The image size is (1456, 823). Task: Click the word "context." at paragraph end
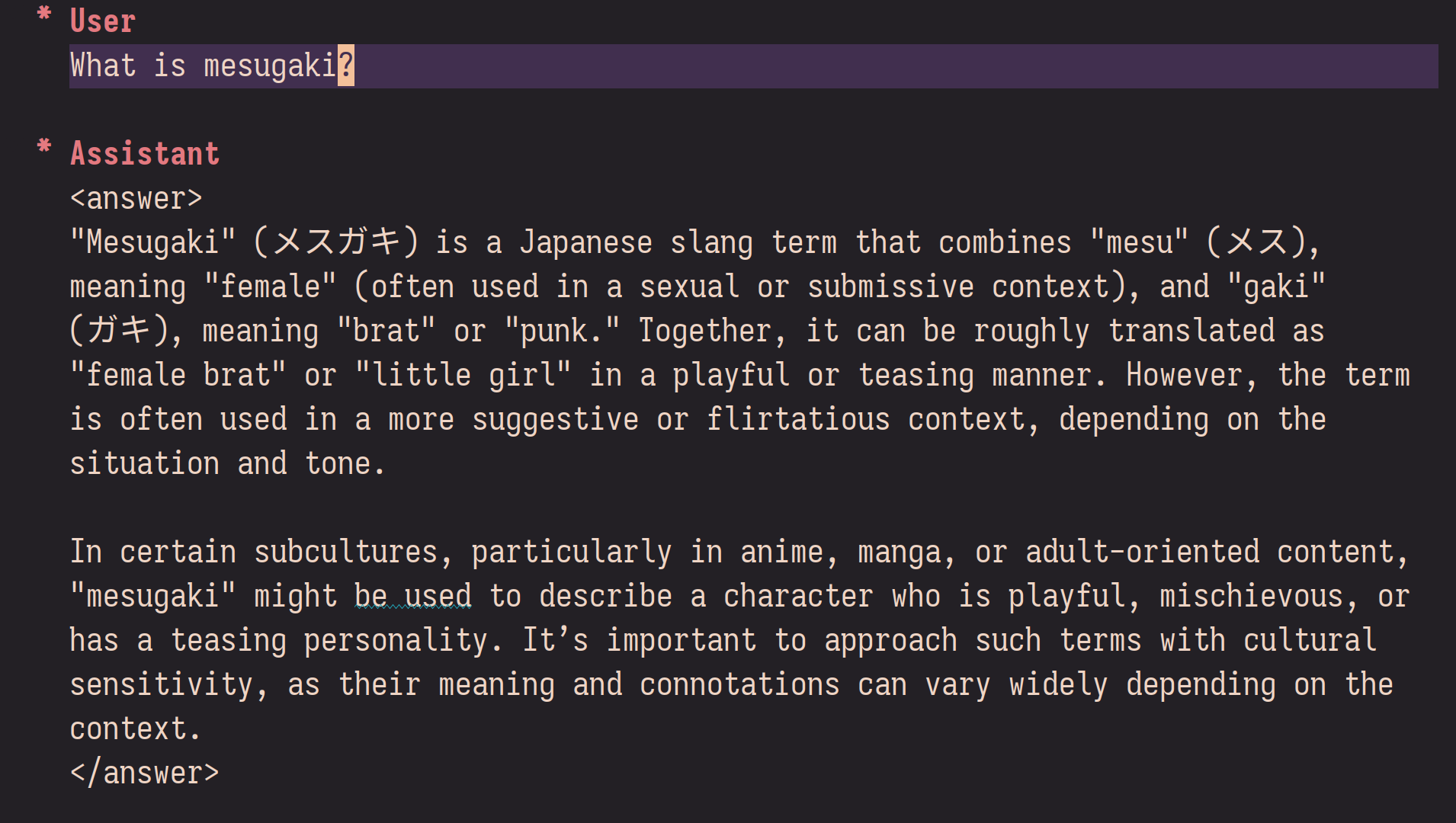pos(136,729)
